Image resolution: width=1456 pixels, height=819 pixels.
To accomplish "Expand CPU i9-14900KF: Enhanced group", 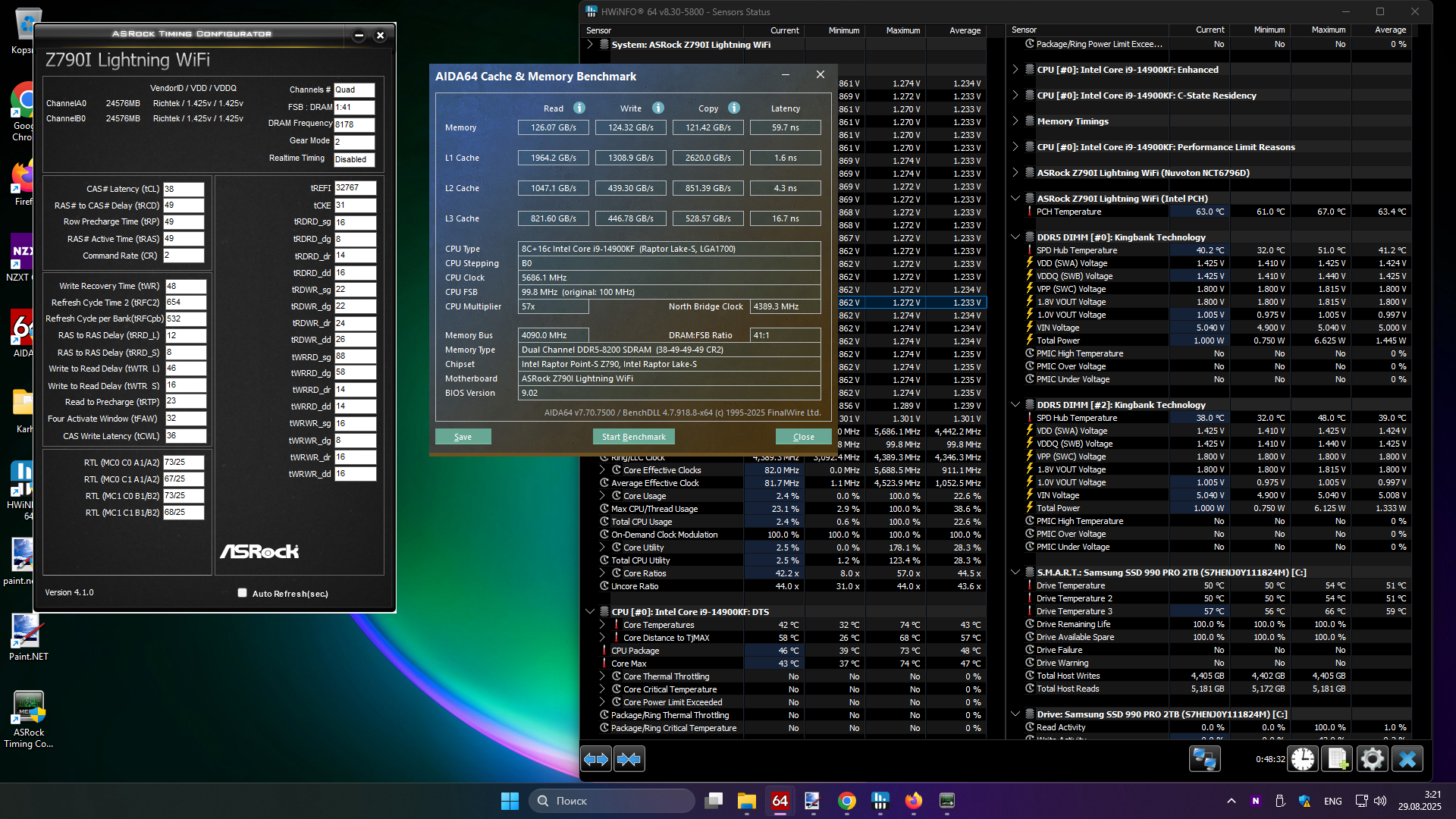I will (1015, 70).
